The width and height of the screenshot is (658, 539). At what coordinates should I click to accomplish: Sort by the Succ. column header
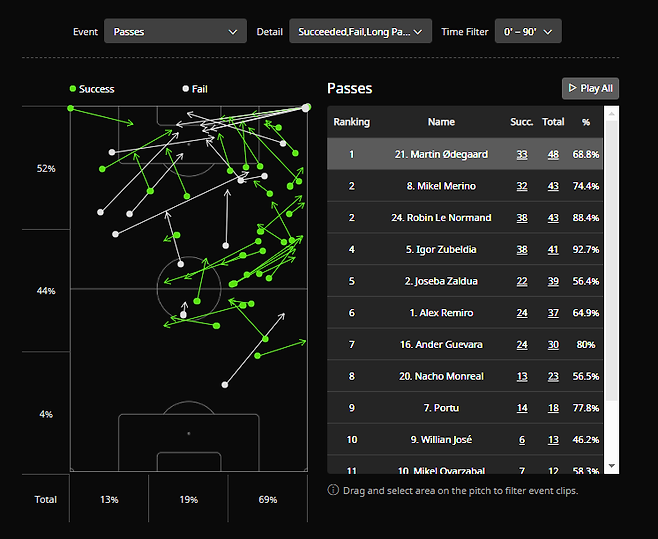521,122
